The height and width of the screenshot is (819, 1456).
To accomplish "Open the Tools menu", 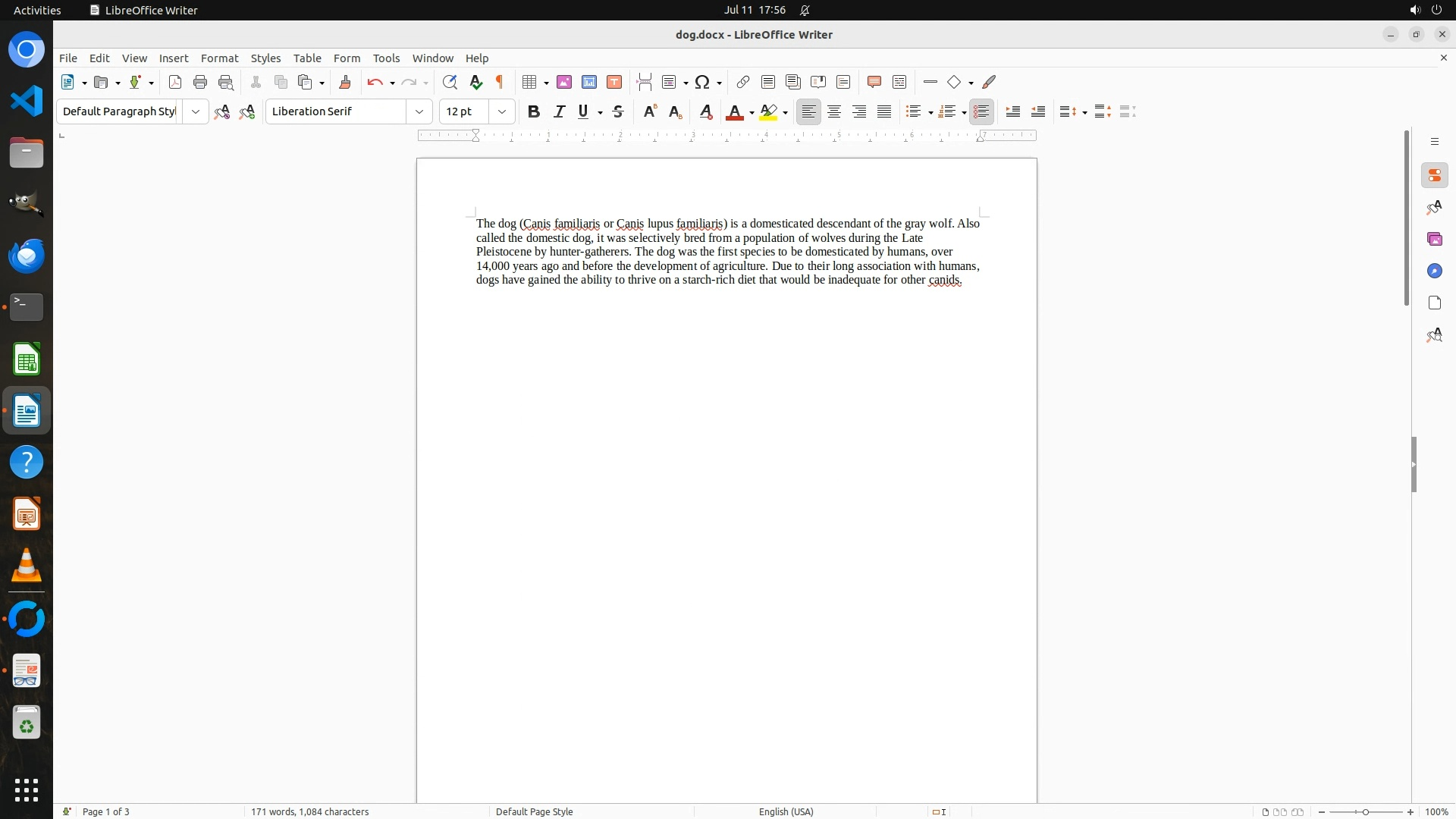I will tap(386, 58).
